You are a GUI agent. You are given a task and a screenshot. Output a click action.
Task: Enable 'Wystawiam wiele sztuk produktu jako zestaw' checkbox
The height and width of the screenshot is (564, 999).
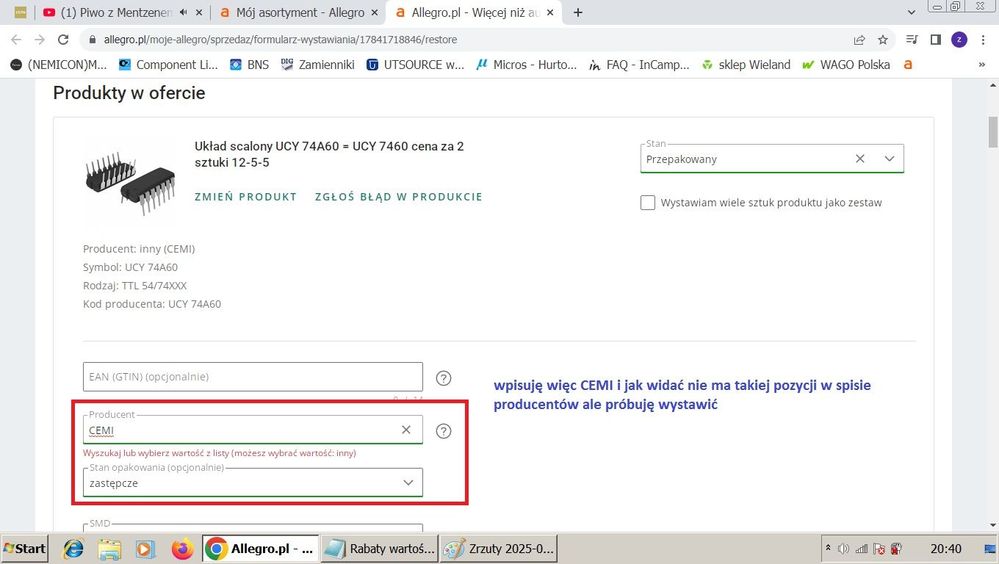coord(648,203)
